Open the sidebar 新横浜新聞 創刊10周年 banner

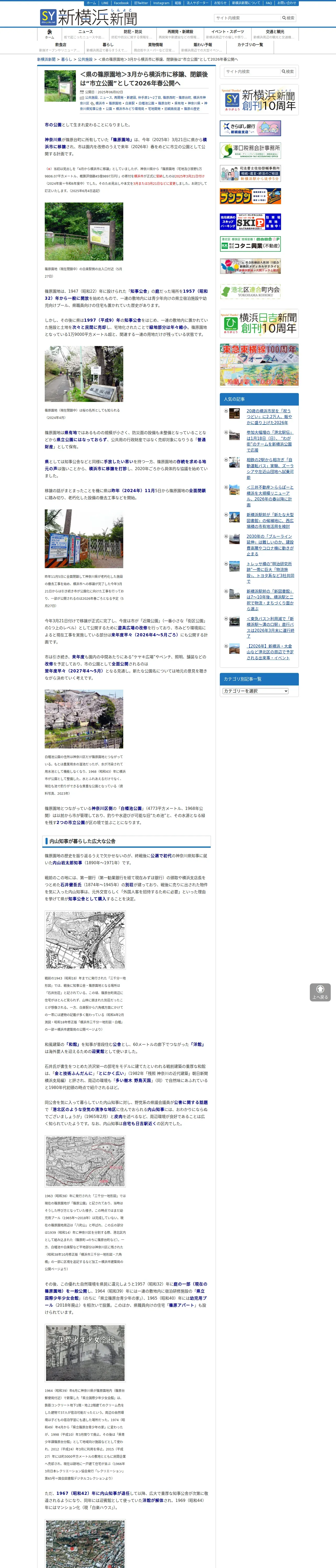[259, 100]
